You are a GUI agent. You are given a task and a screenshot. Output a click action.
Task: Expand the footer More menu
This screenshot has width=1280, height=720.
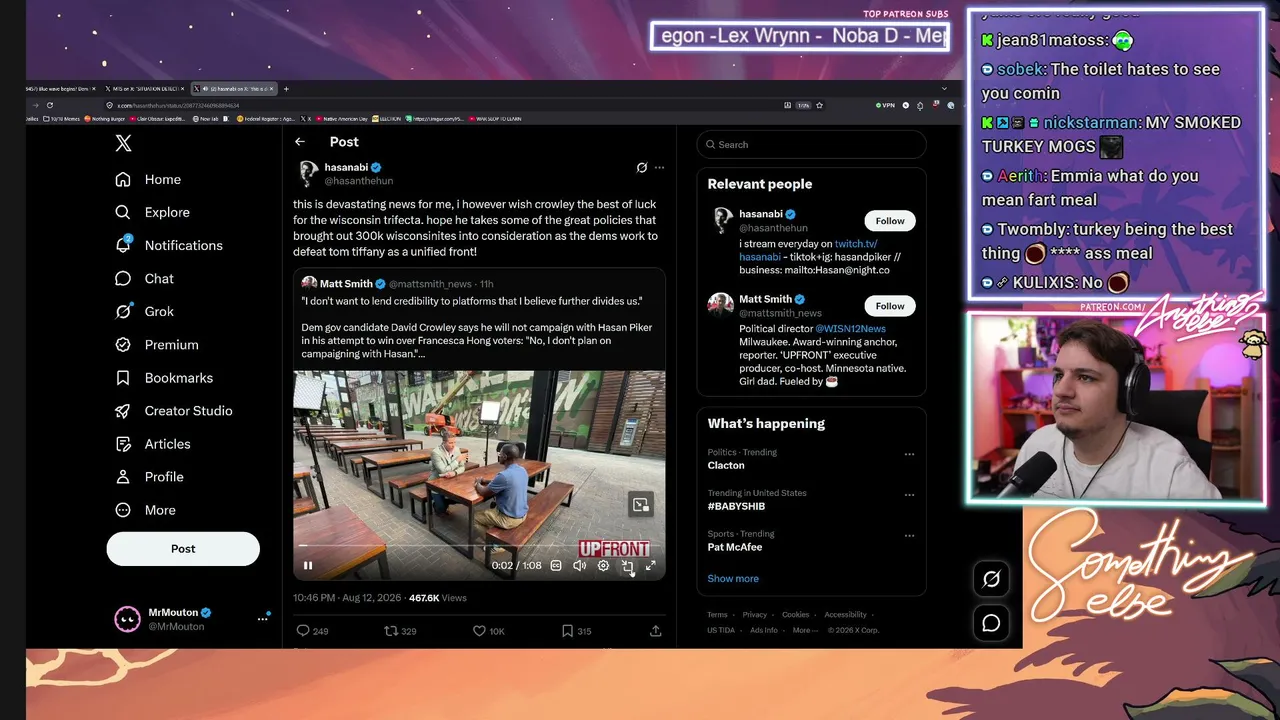805,630
